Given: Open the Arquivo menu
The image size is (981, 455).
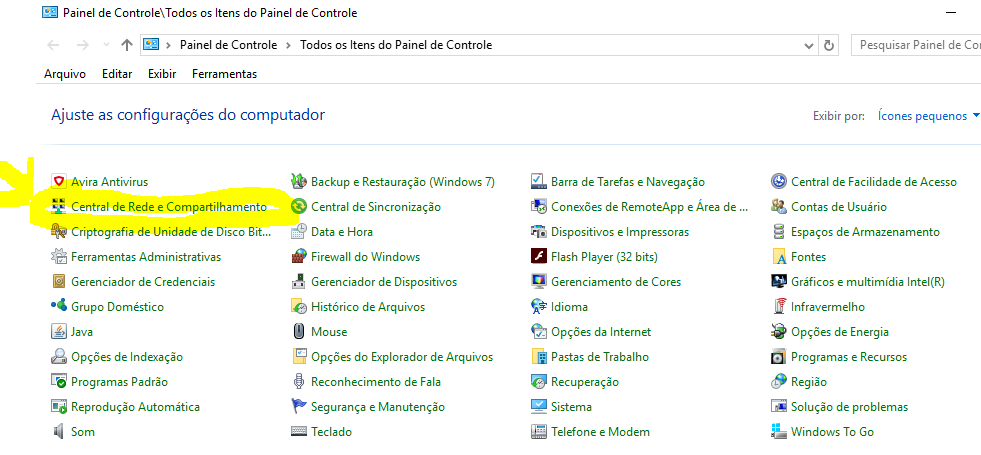Looking at the screenshot, I should [x=65, y=74].
